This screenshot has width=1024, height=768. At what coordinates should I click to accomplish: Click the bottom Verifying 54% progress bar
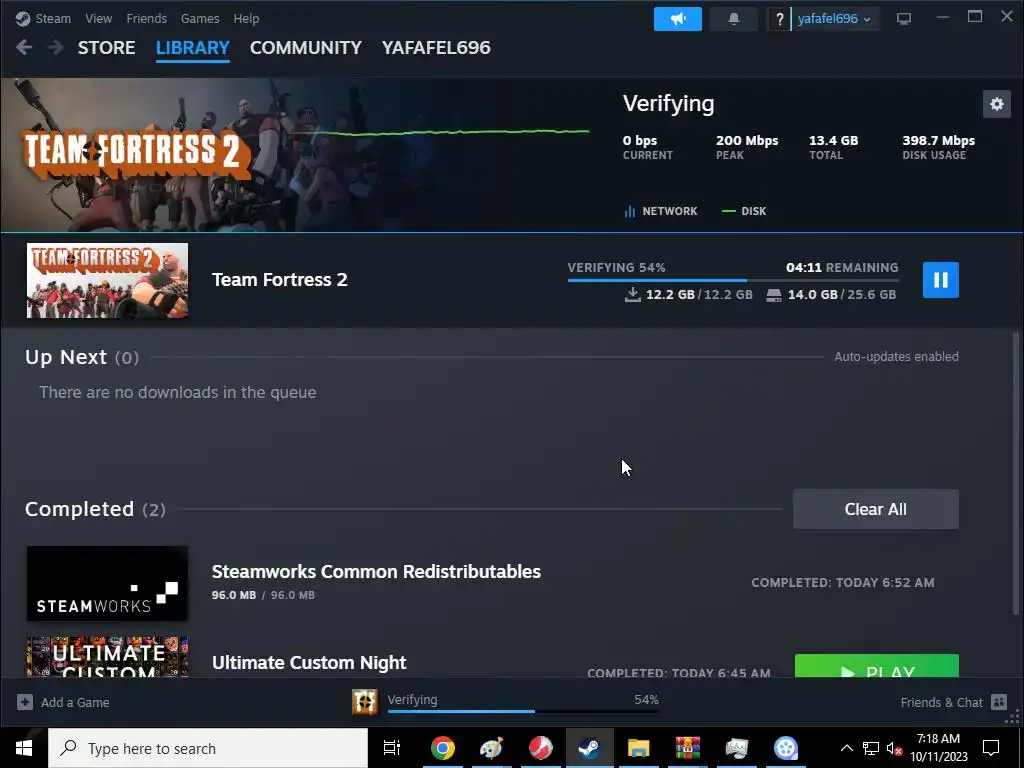coord(523,711)
